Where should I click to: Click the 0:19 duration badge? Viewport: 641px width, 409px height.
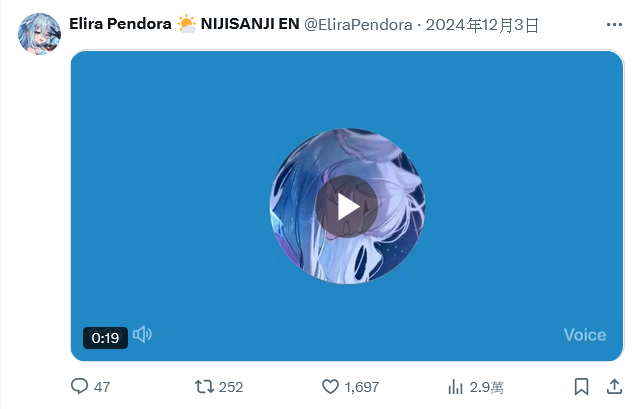pyautogui.click(x=105, y=338)
